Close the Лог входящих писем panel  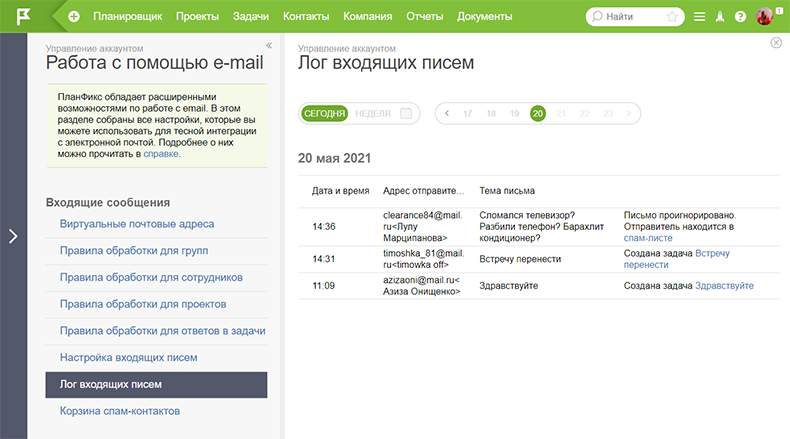pos(776,43)
